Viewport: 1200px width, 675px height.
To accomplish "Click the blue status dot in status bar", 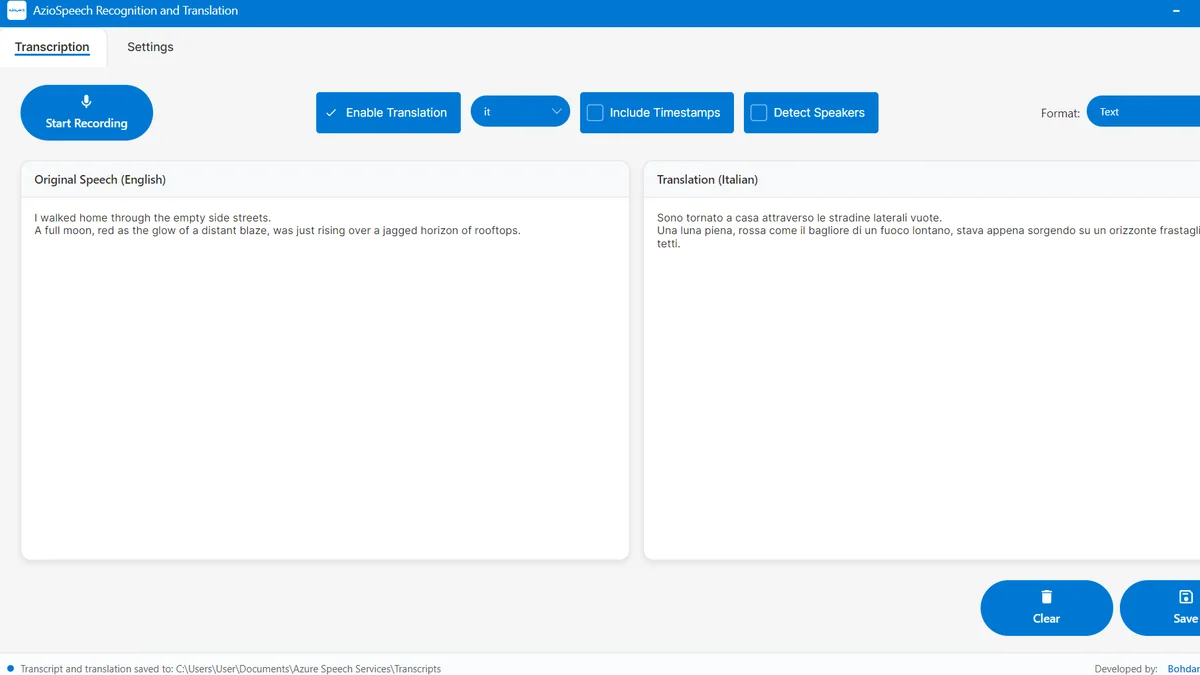I will click(x=10, y=668).
